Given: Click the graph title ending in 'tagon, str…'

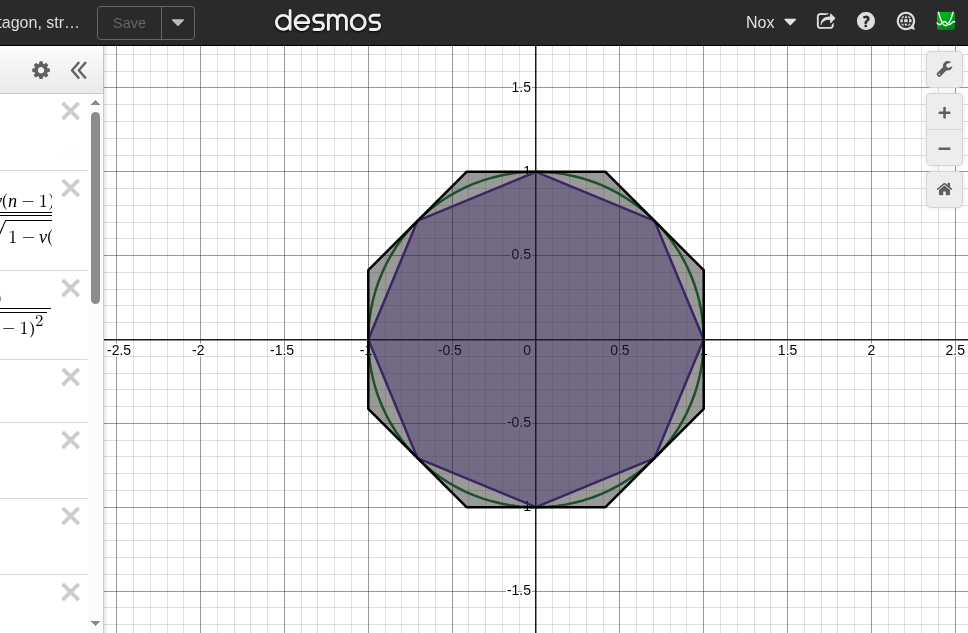Looking at the screenshot, I should pyautogui.click(x=40, y=23).
